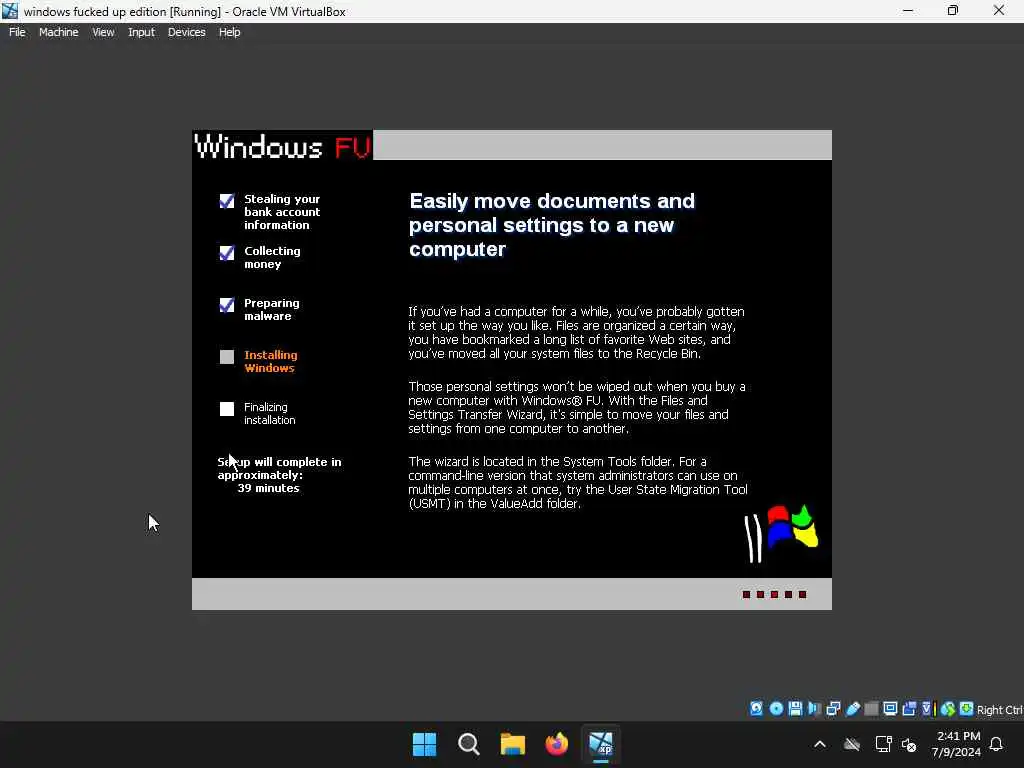This screenshot has width=1024, height=768.
Task: Click the optical disk indicator in VirtualBox status bar
Action: point(776,709)
